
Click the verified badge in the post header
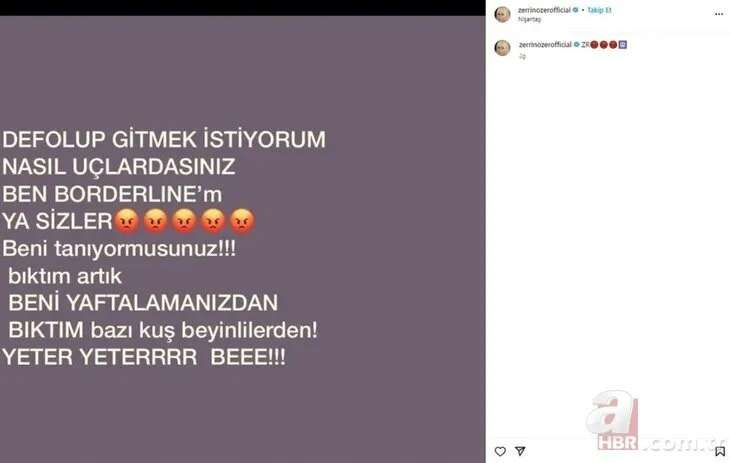[x=576, y=10]
